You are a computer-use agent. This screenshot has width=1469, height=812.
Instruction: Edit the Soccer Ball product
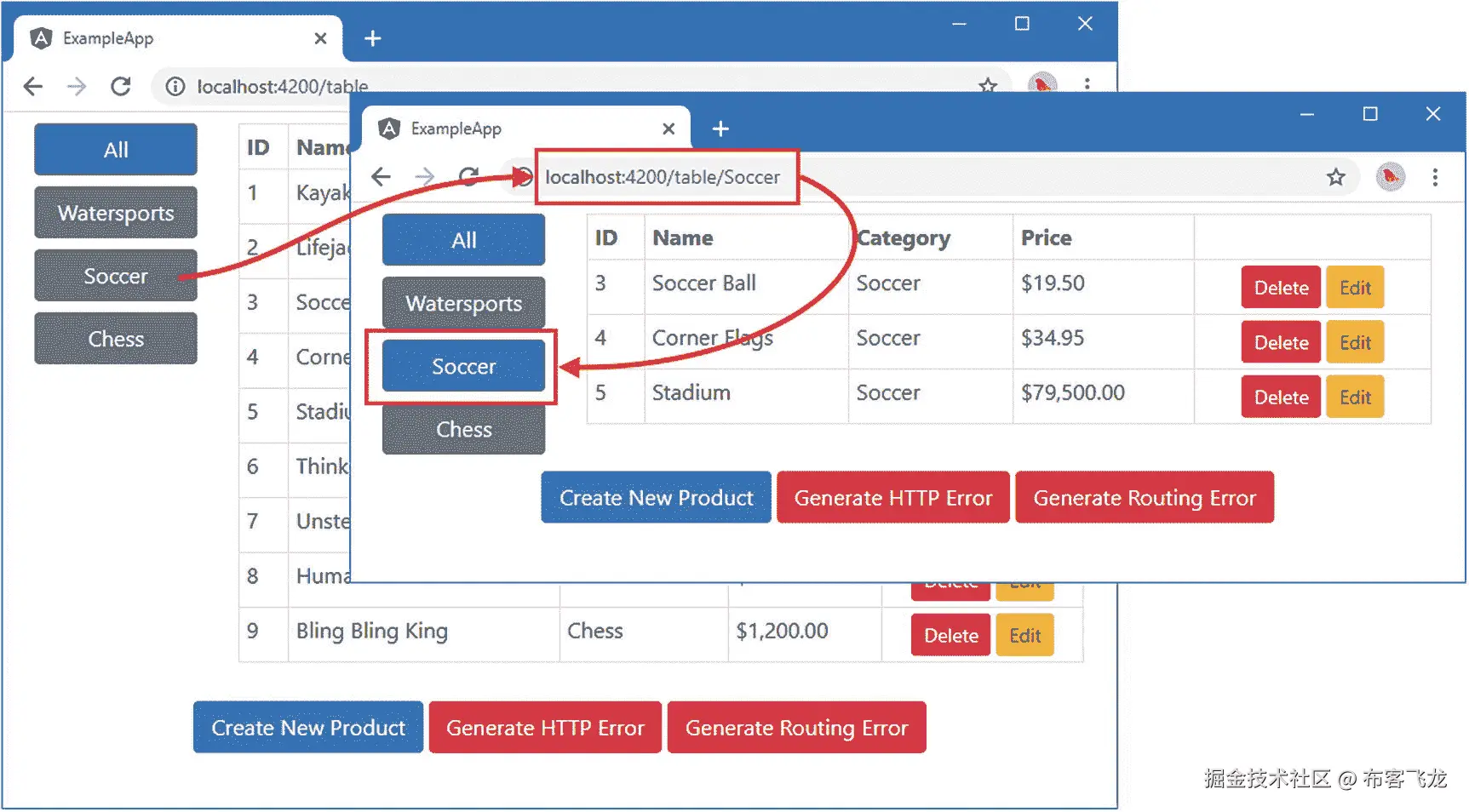click(x=1355, y=288)
